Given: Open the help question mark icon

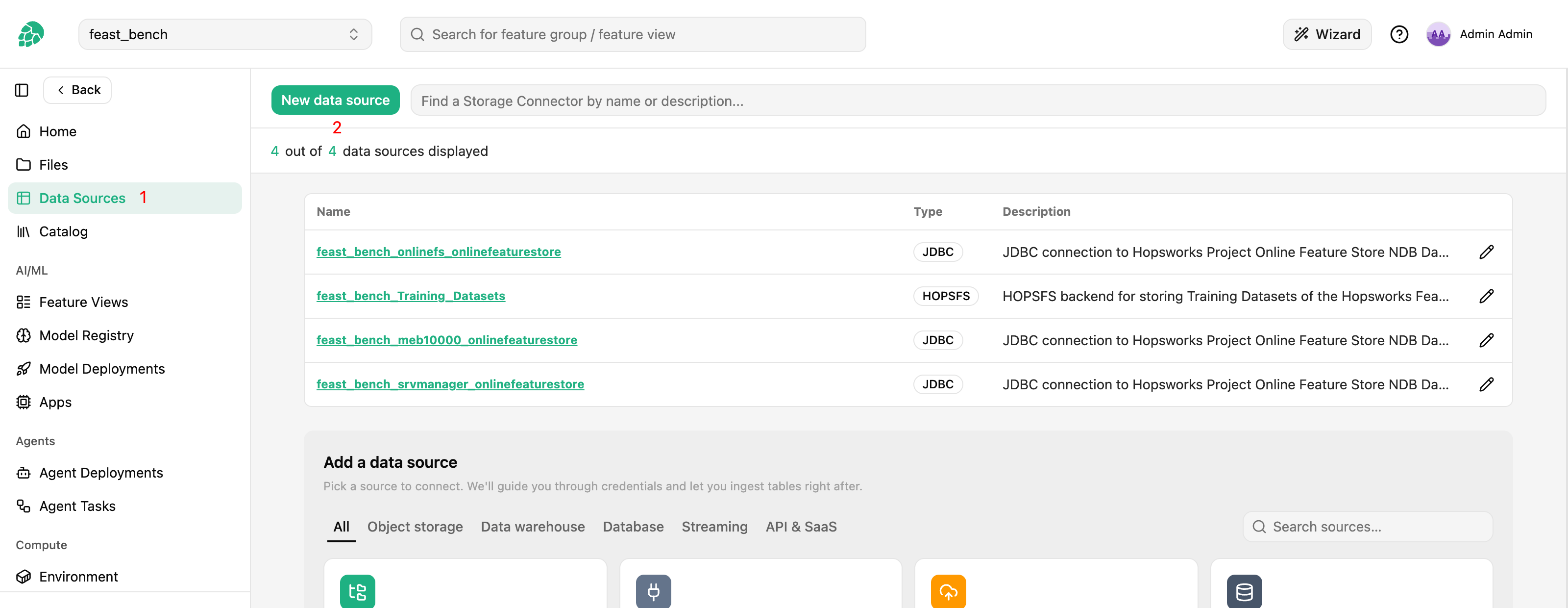Looking at the screenshot, I should (1399, 34).
